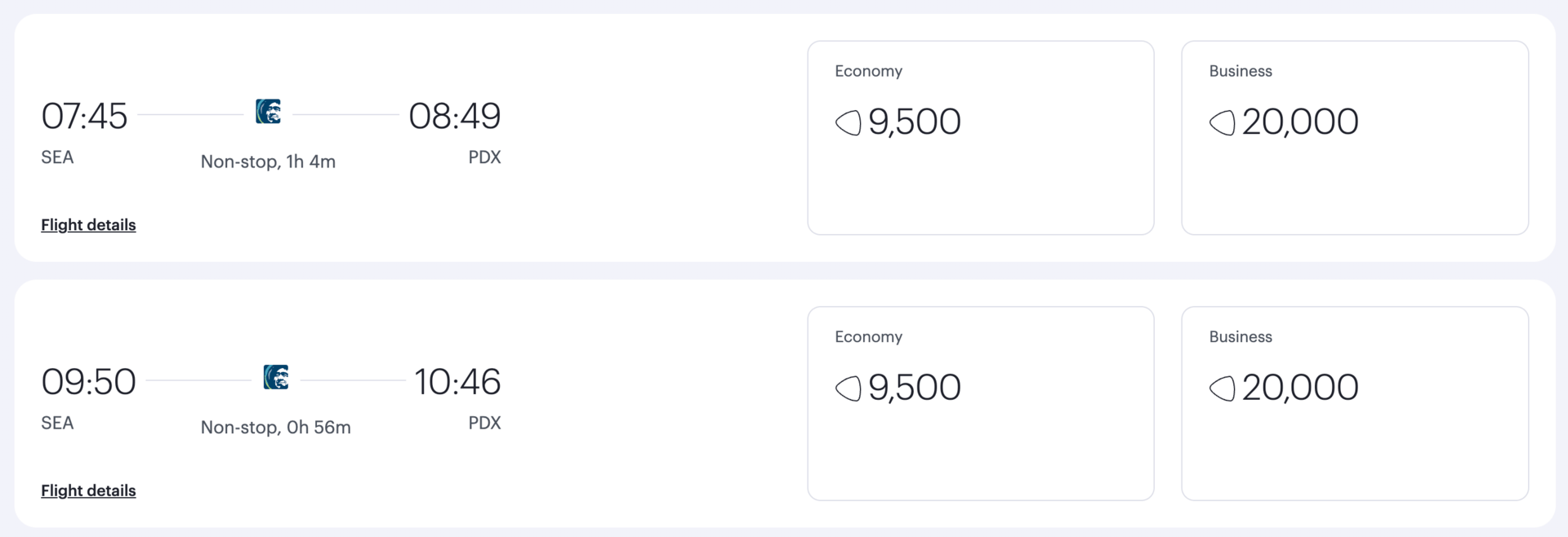Open Flight details for the 09:50 departure

(88, 490)
